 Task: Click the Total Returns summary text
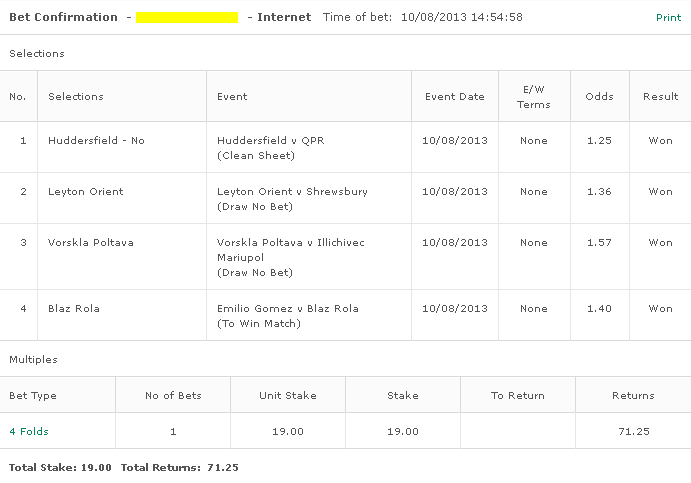point(179,468)
